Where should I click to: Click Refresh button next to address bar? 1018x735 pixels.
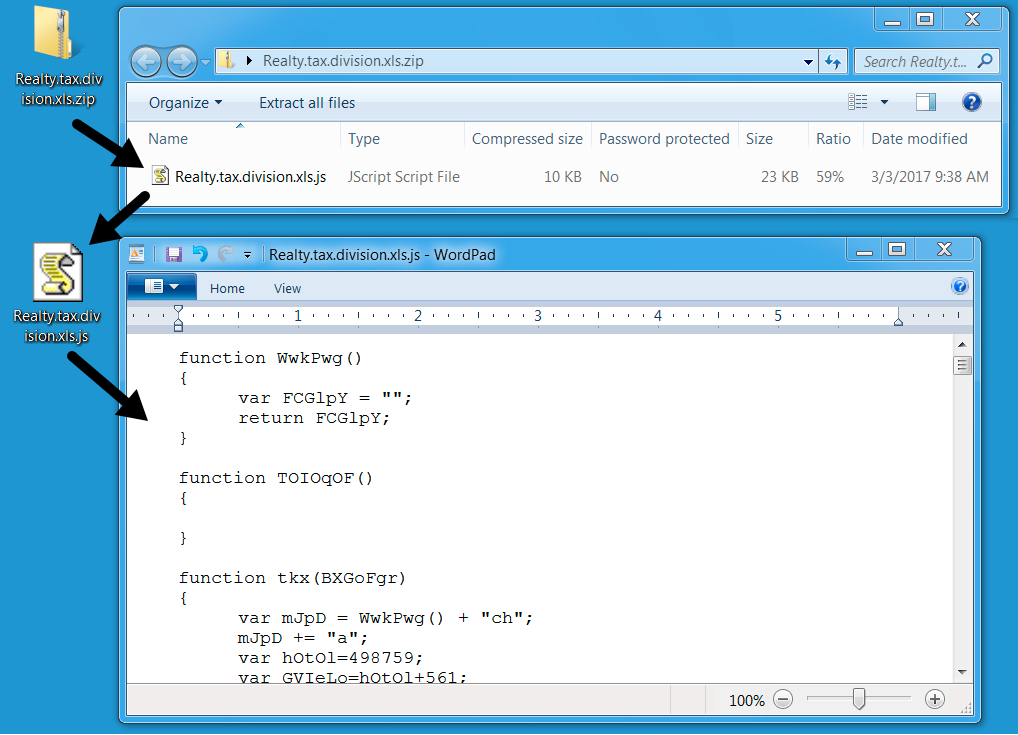[833, 62]
